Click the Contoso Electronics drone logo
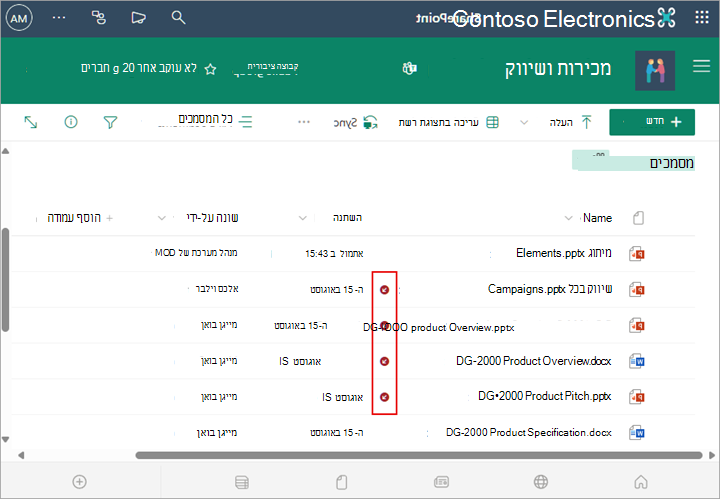Image resolution: width=720 pixels, height=499 pixels. point(666,18)
